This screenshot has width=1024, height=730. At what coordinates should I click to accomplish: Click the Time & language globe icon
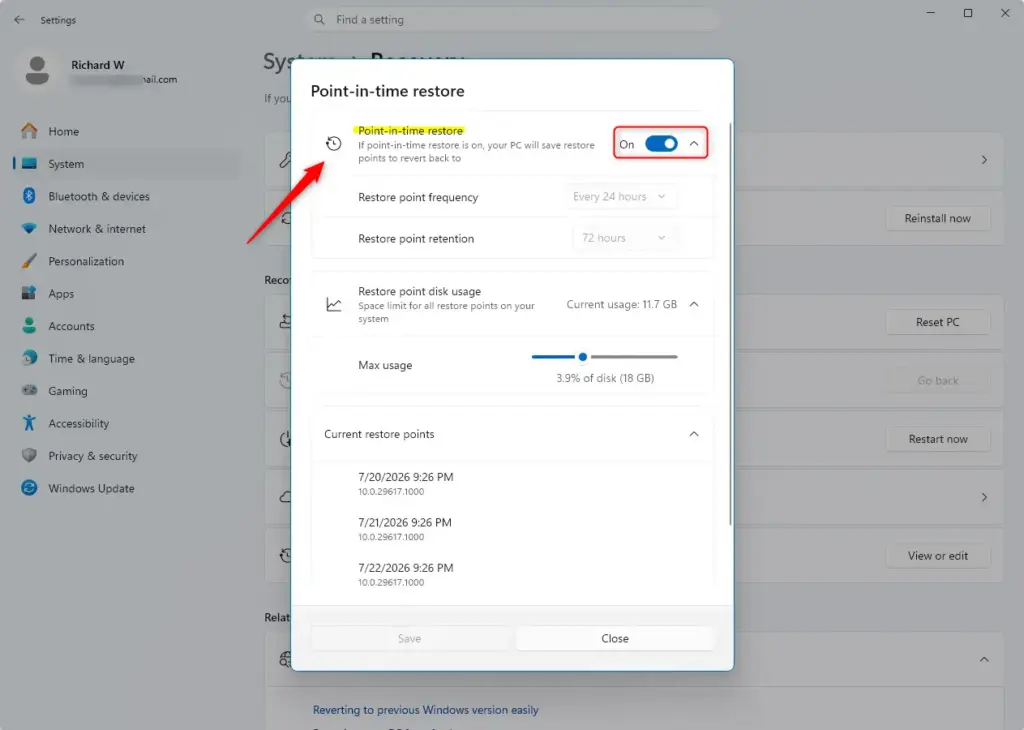29,358
